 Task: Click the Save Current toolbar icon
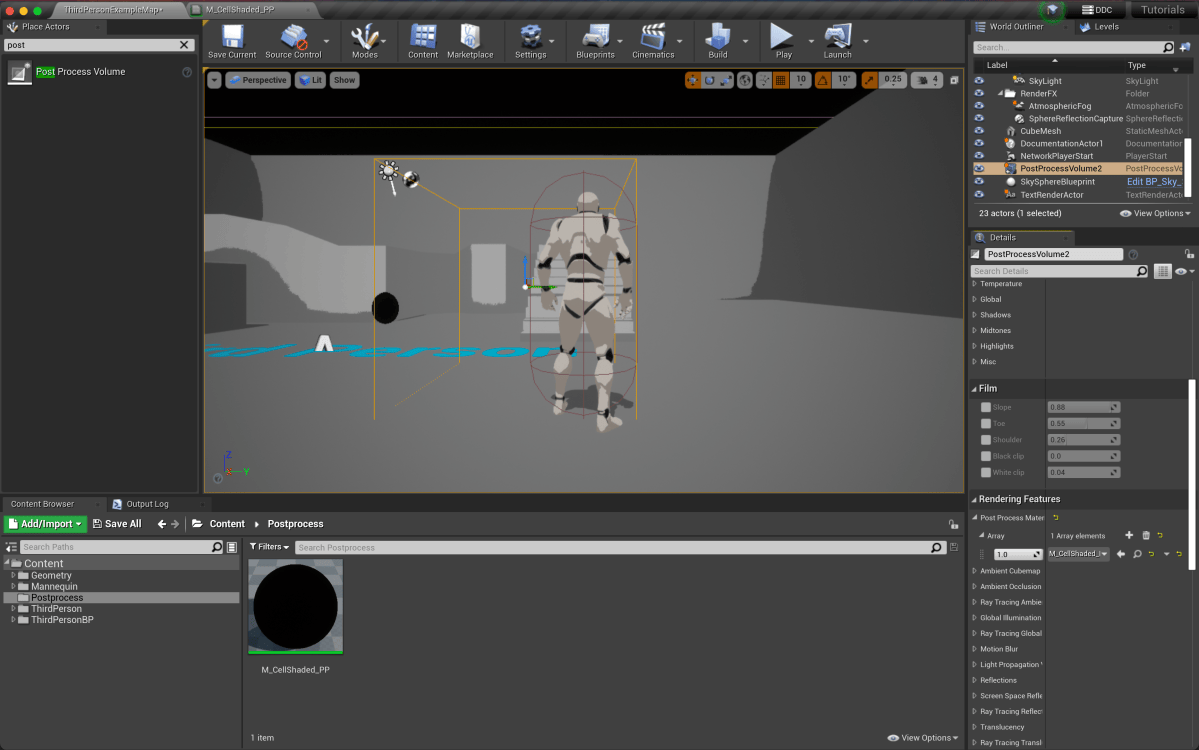point(232,41)
